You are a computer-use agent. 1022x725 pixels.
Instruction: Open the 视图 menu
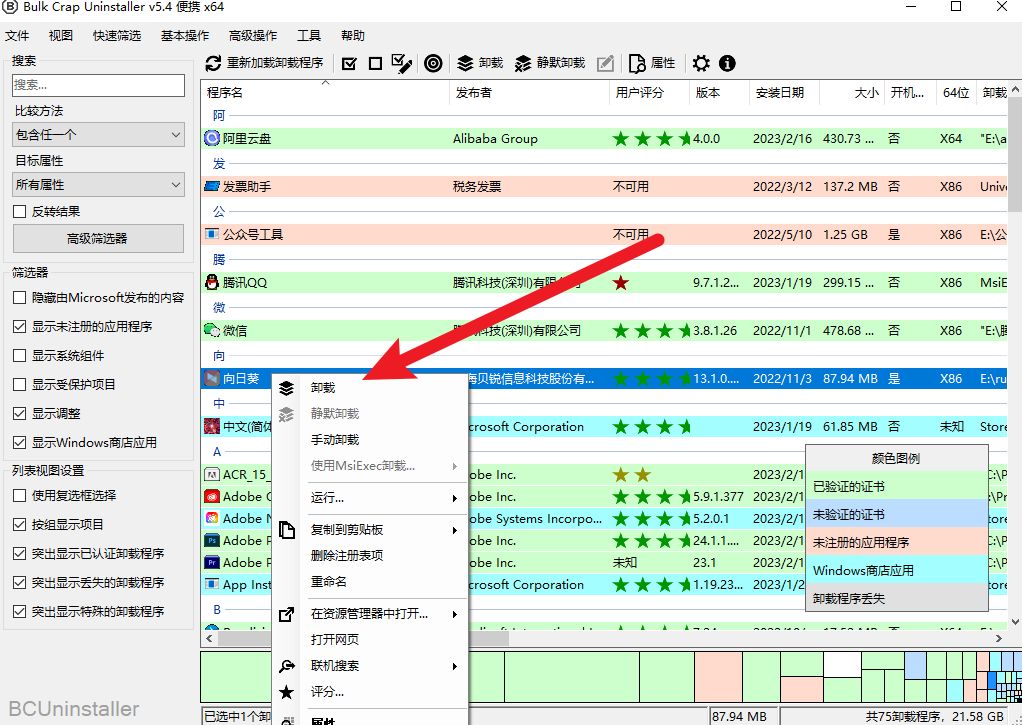point(61,36)
